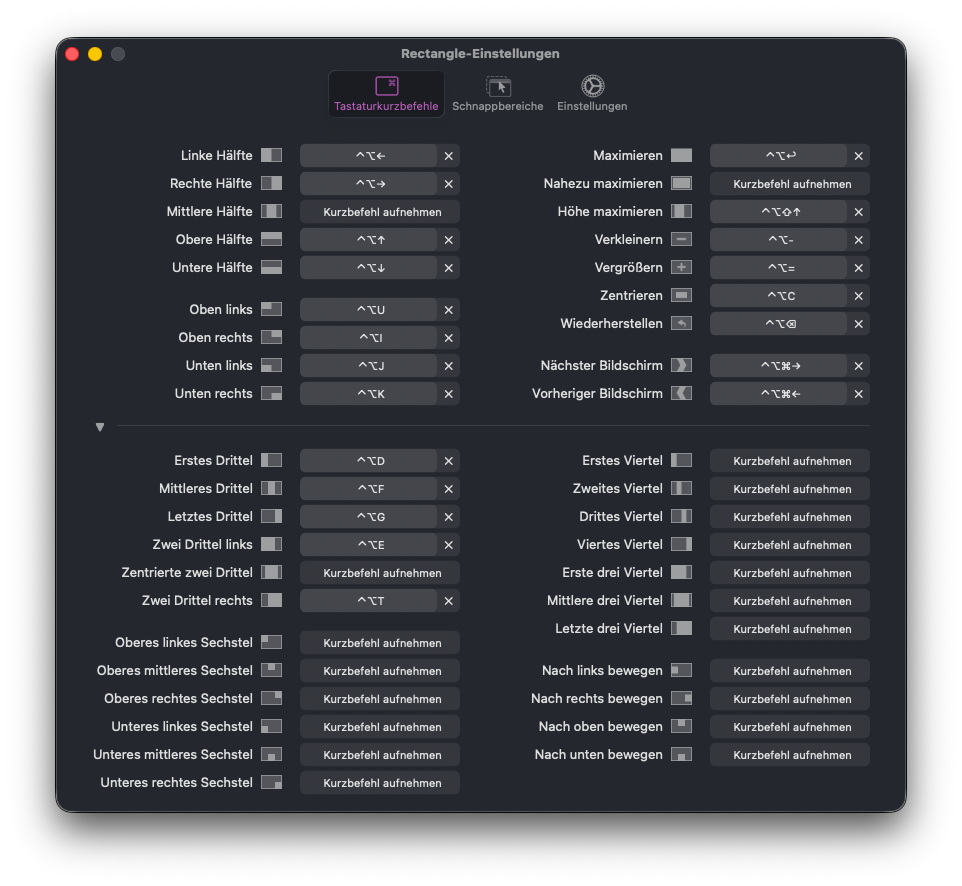Click the Verkleinern minus icon
Viewport: 962px width, 886px height.
681,240
